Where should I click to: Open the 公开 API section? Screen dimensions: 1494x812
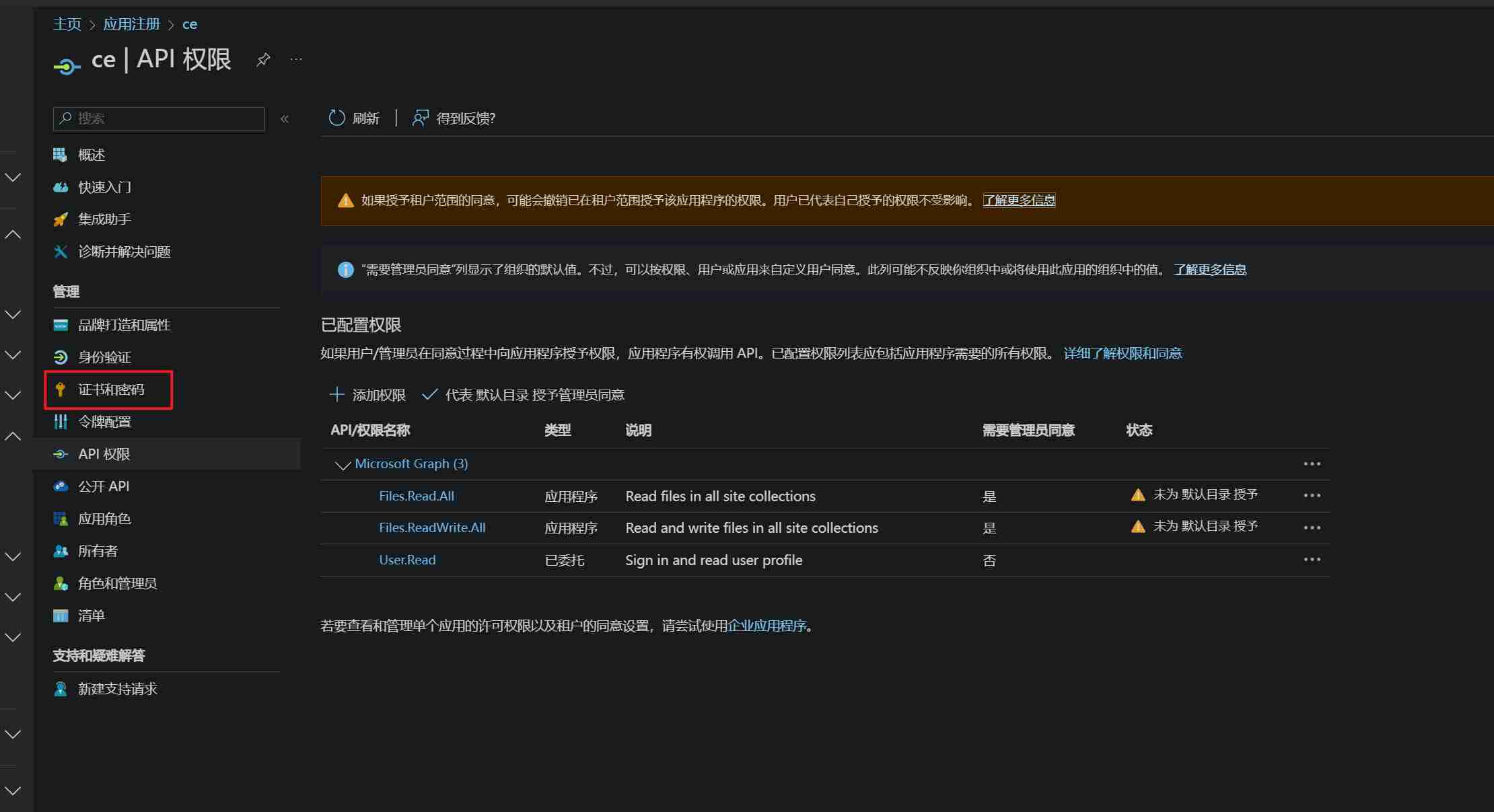point(104,486)
